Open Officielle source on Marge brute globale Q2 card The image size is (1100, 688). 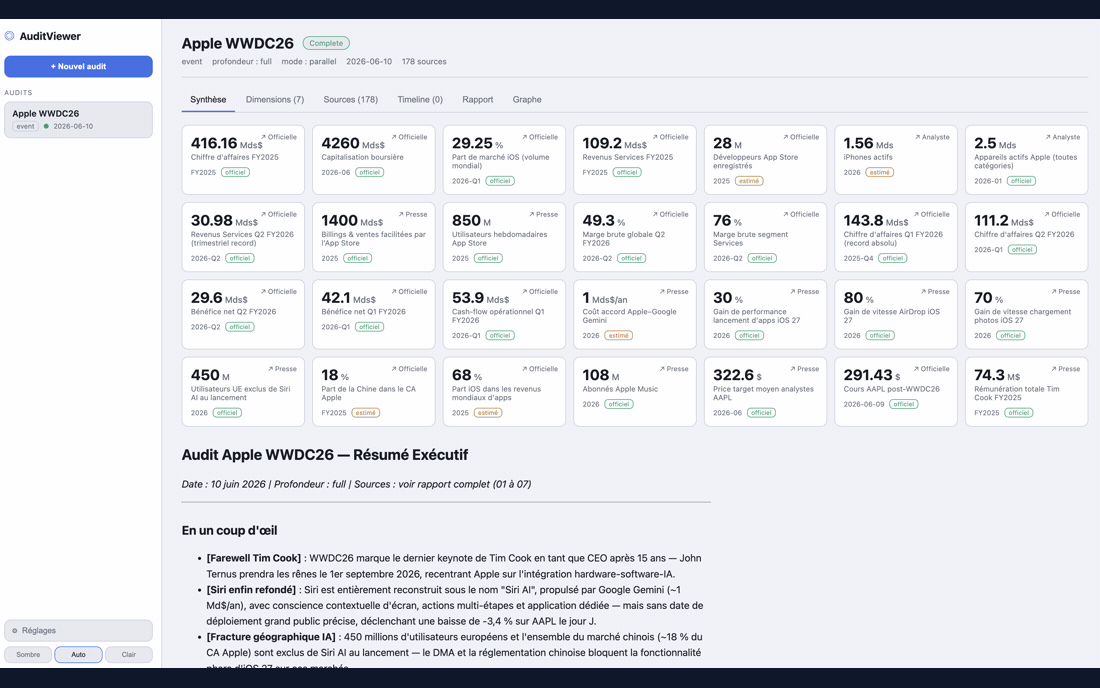671,214
